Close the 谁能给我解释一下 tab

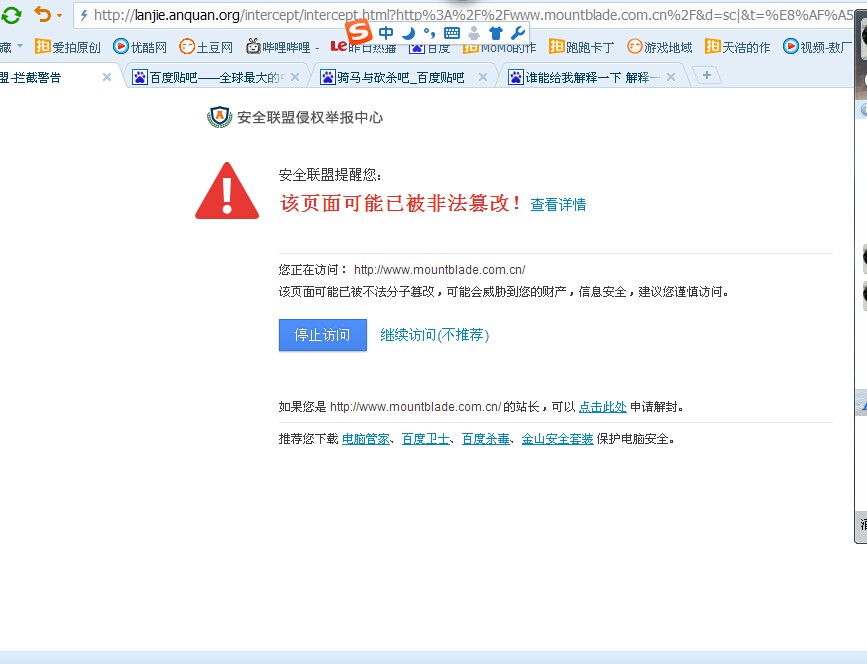coord(671,77)
